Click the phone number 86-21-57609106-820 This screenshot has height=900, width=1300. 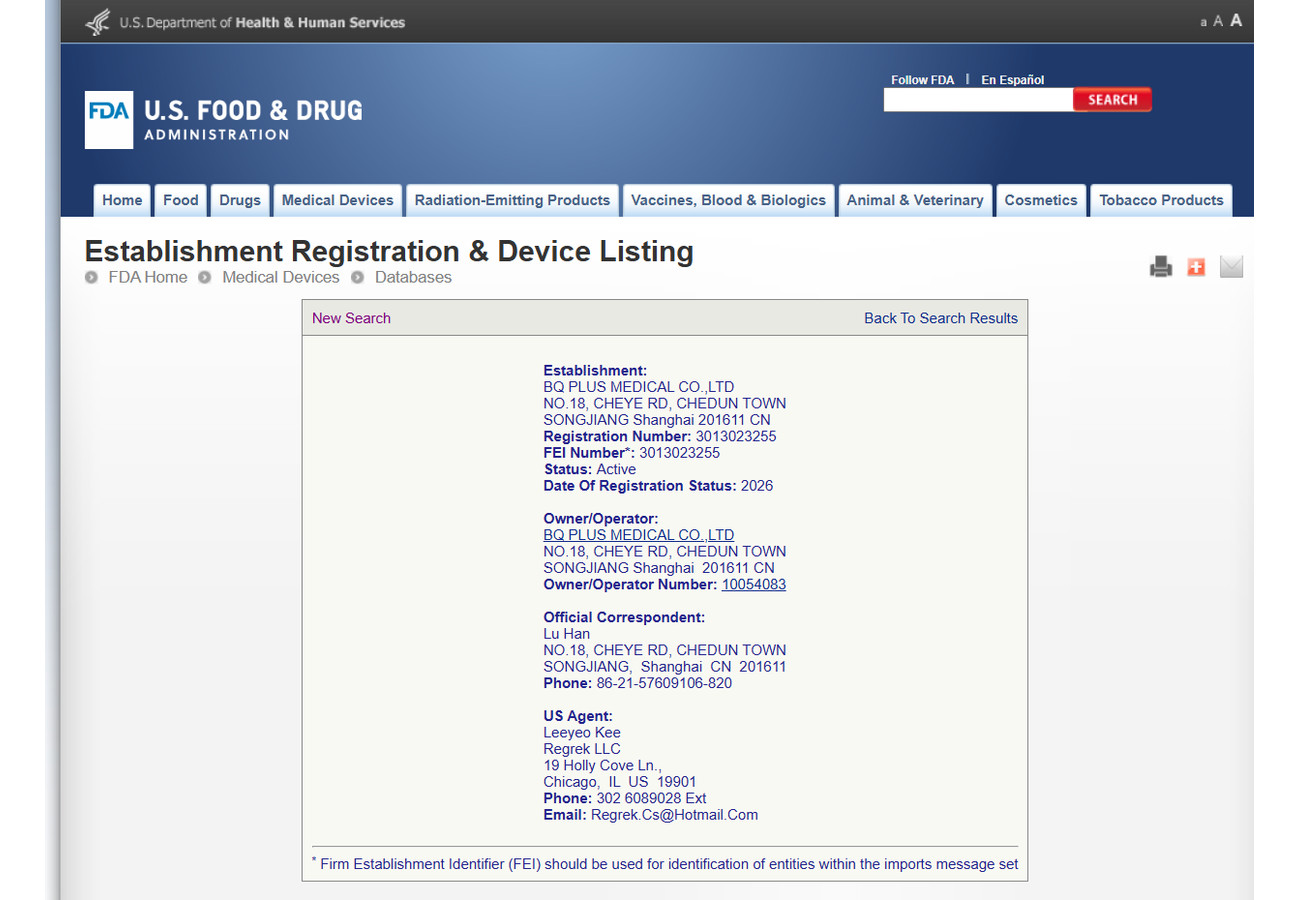[x=664, y=683]
